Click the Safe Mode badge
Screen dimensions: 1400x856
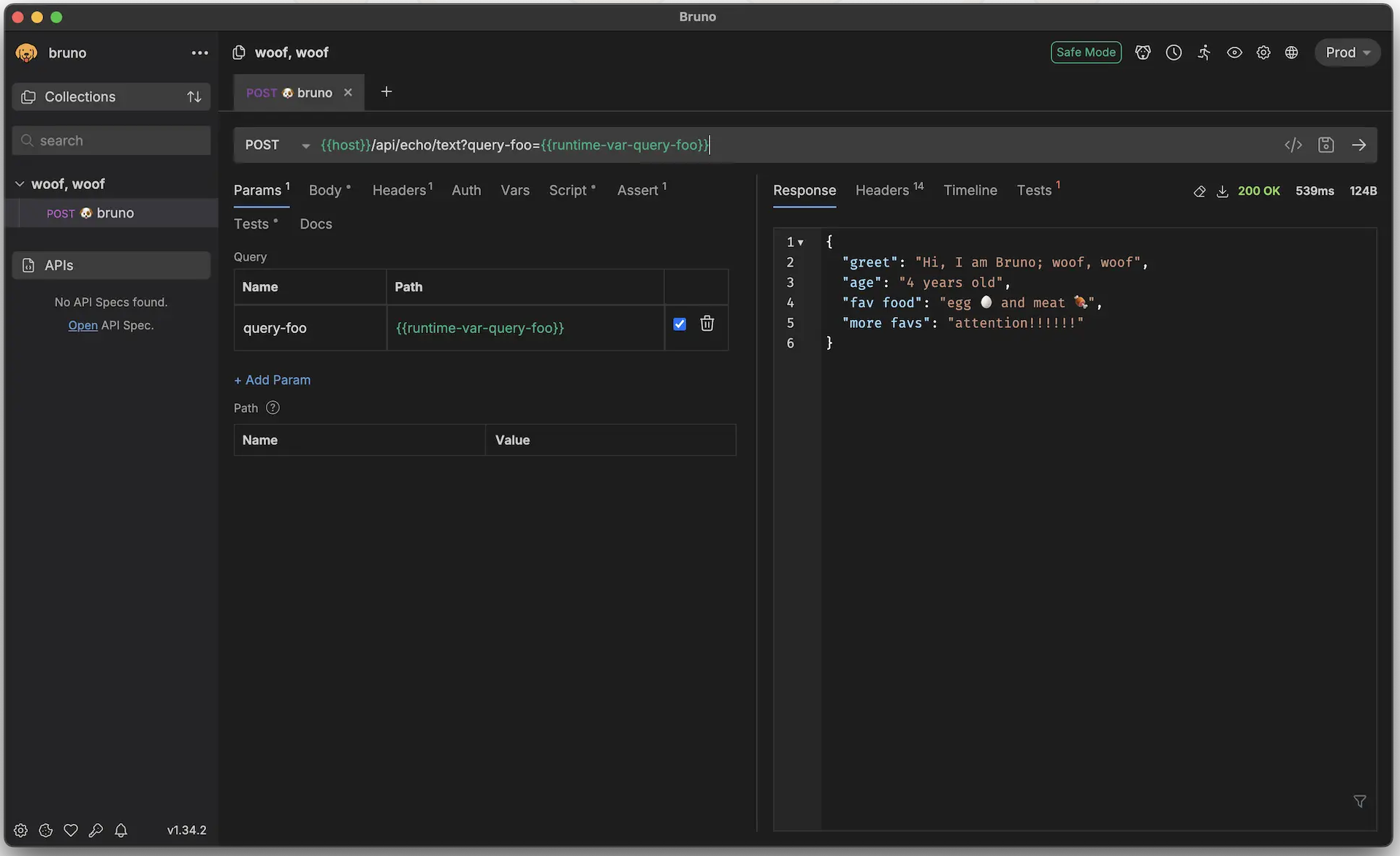1086,52
